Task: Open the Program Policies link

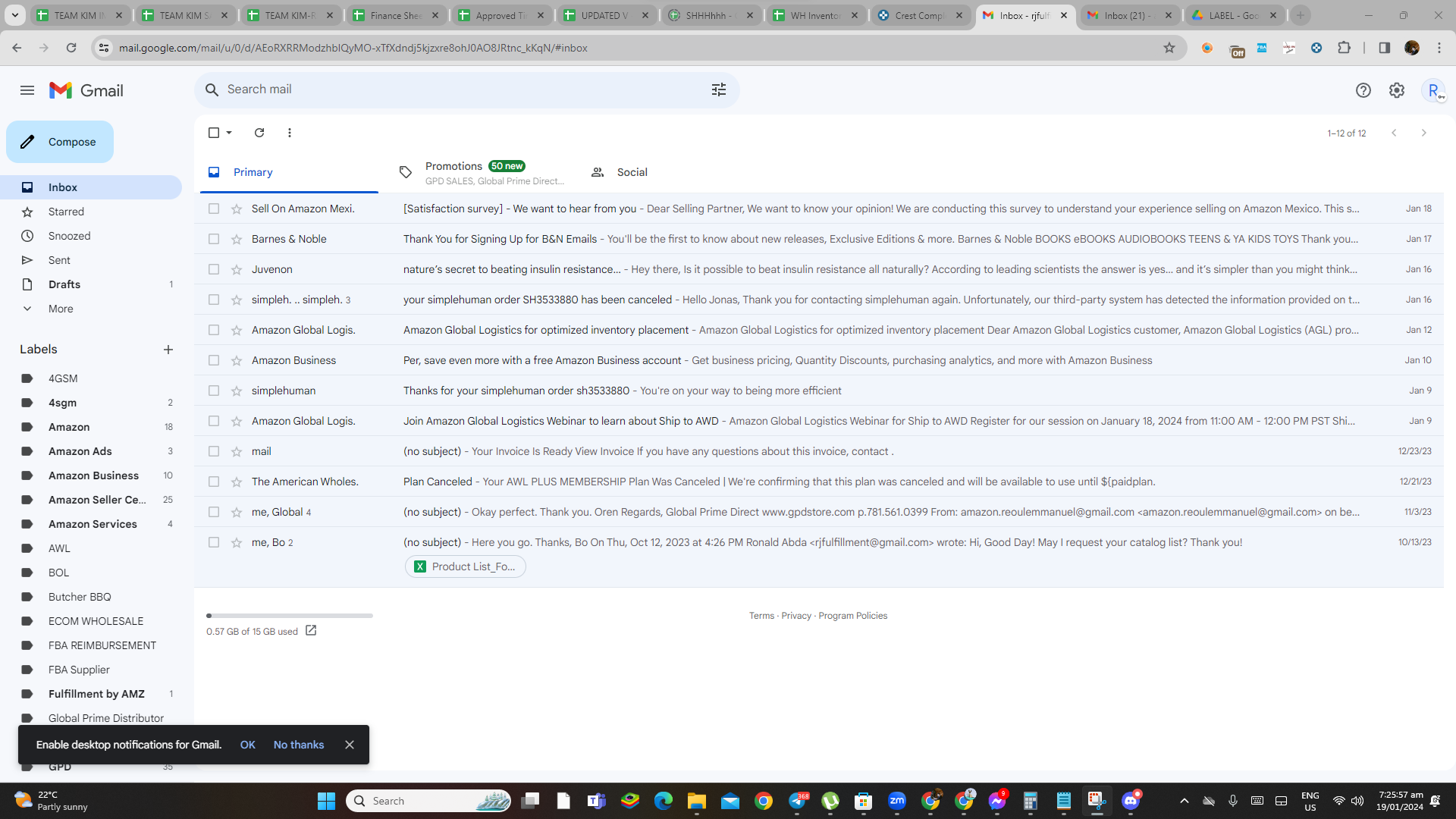Action: [x=852, y=616]
